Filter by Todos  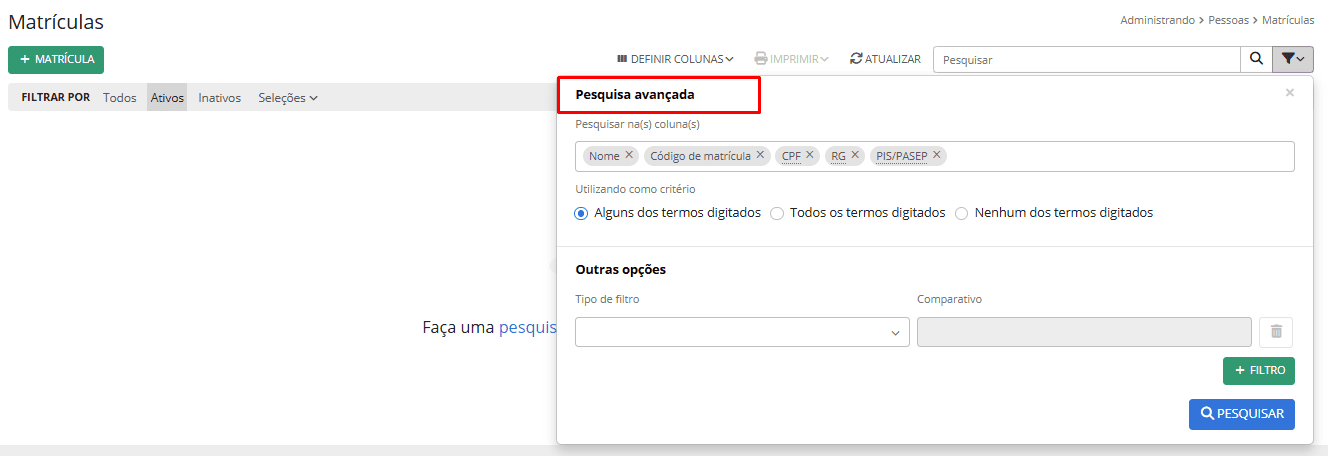(x=120, y=98)
